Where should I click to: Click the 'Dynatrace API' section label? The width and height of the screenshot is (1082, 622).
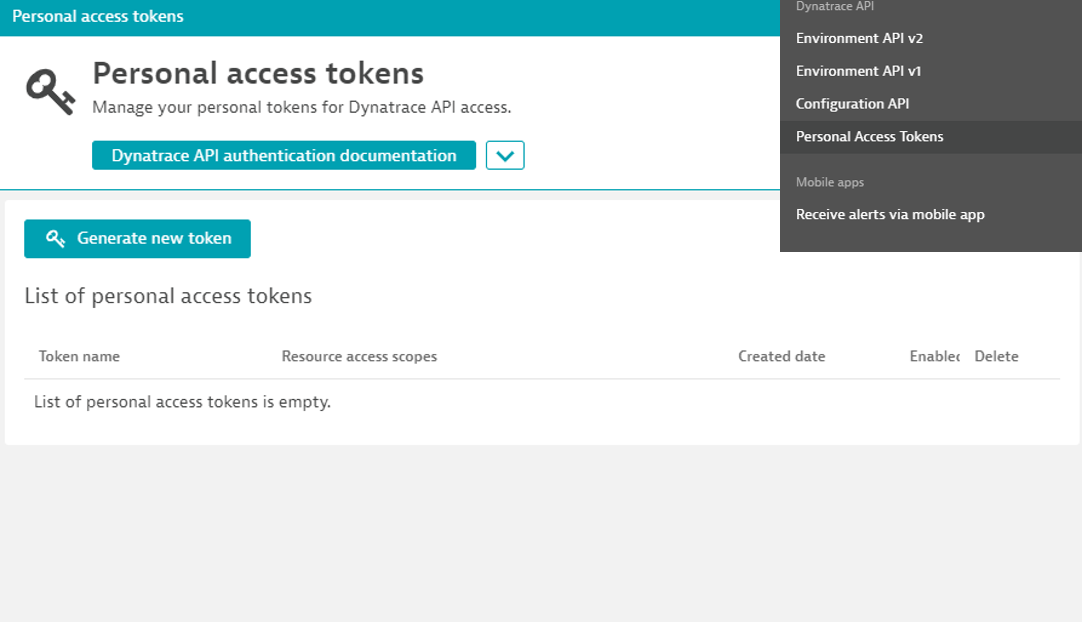tap(835, 6)
